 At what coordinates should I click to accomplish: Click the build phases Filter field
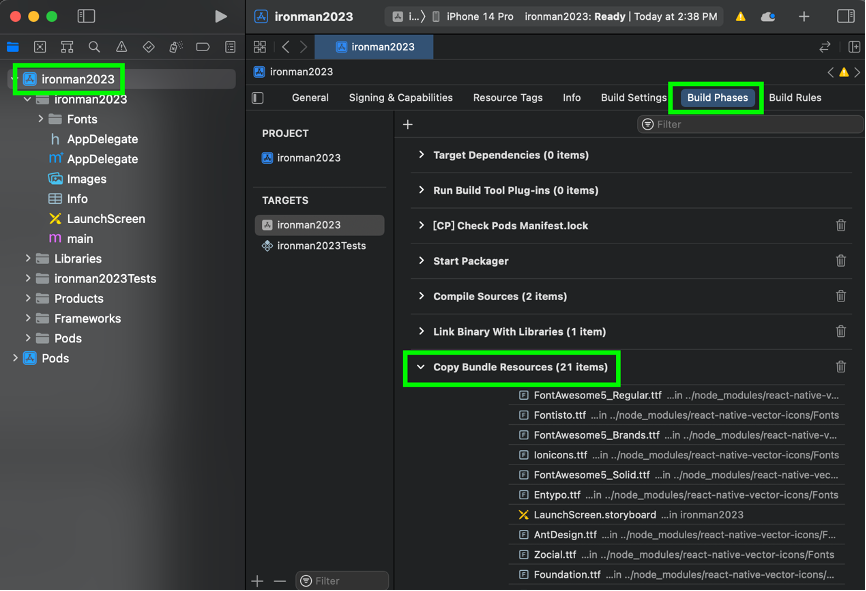coord(749,124)
